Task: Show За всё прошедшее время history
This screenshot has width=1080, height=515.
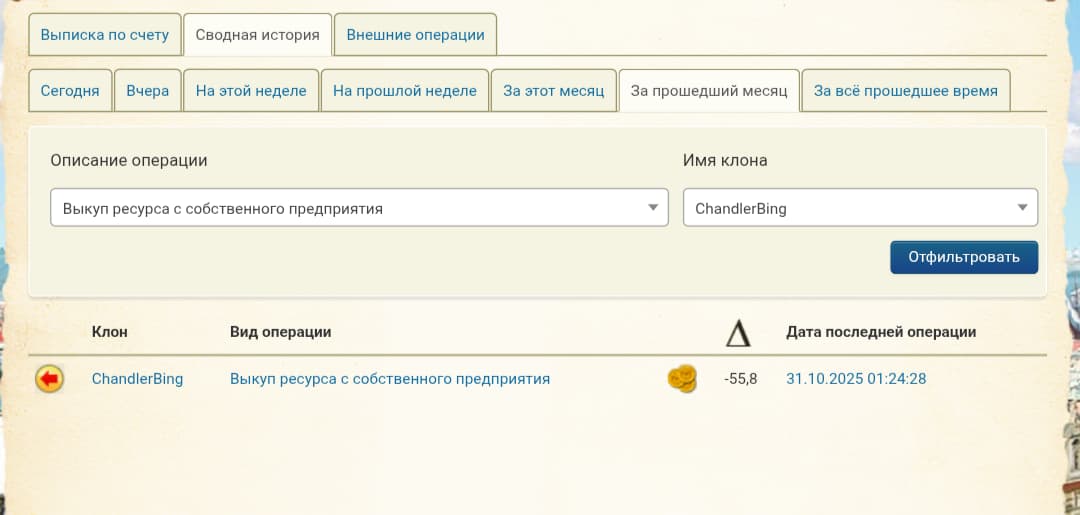Action: (x=906, y=91)
